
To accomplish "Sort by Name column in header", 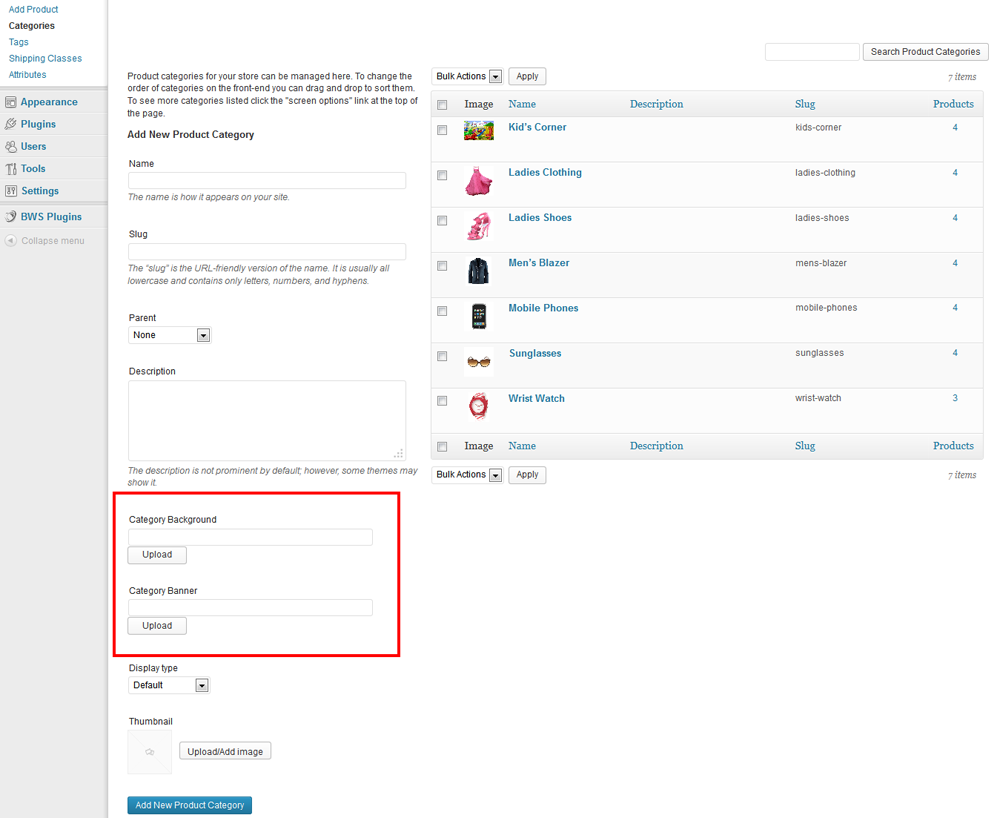I will click(522, 104).
